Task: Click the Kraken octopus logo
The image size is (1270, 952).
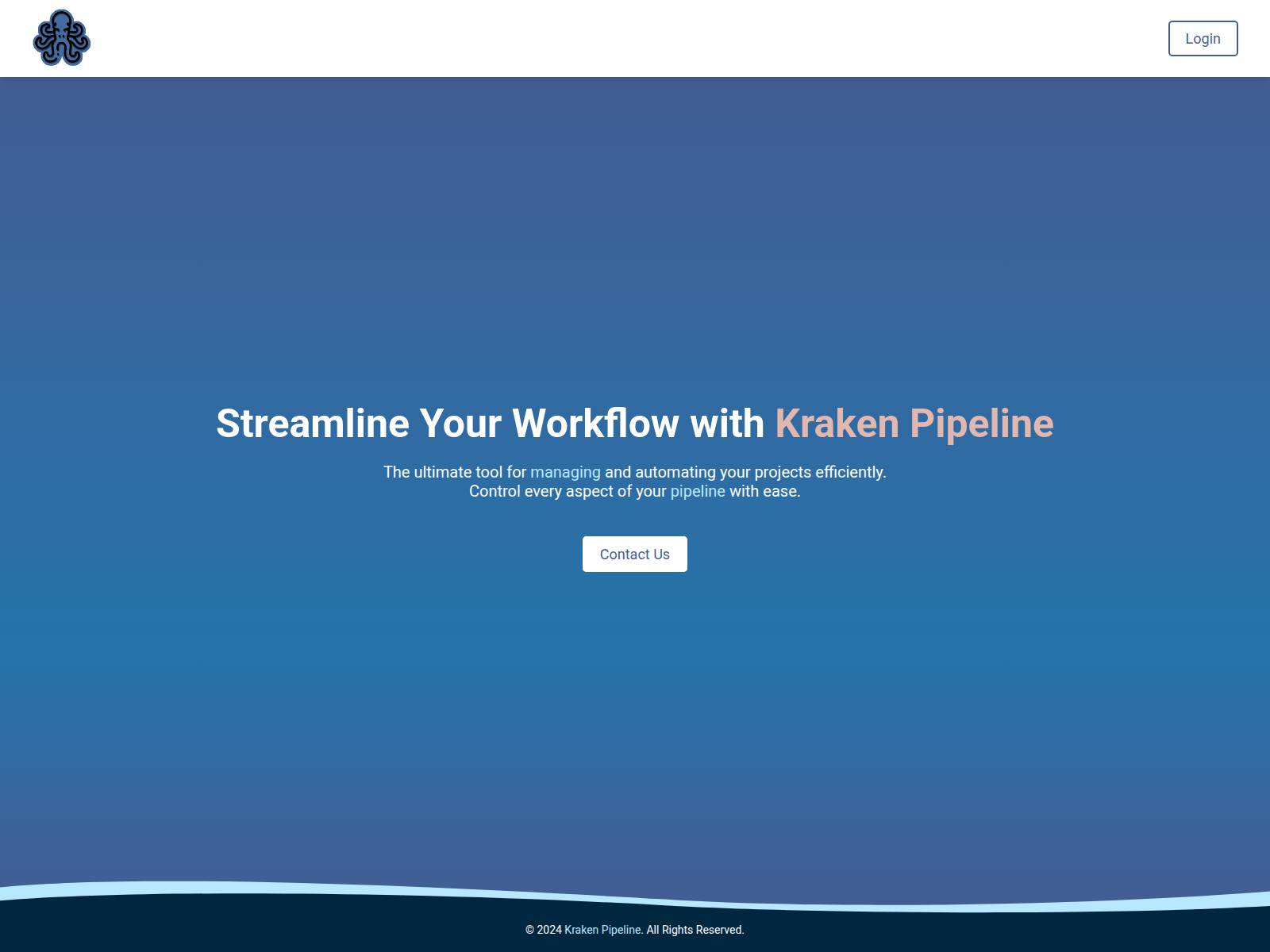Action: 62,38
